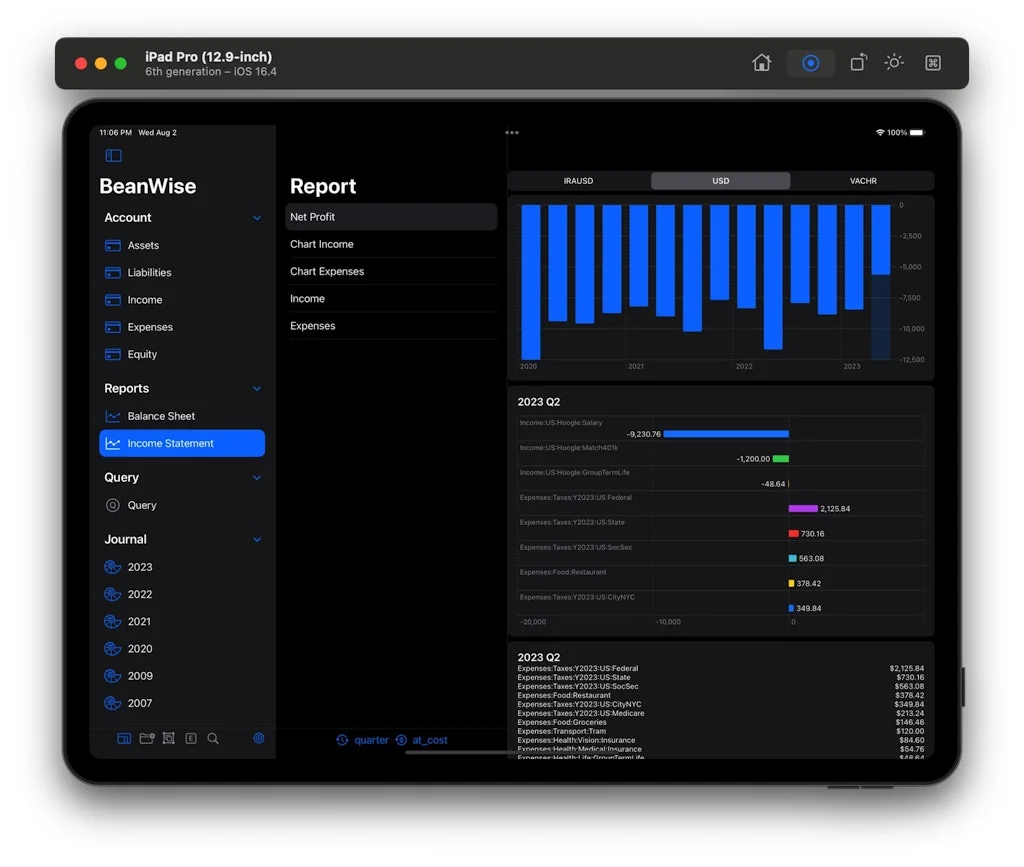Switch to the VACHR currency tab
The image size is (1024, 867).
pos(862,181)
